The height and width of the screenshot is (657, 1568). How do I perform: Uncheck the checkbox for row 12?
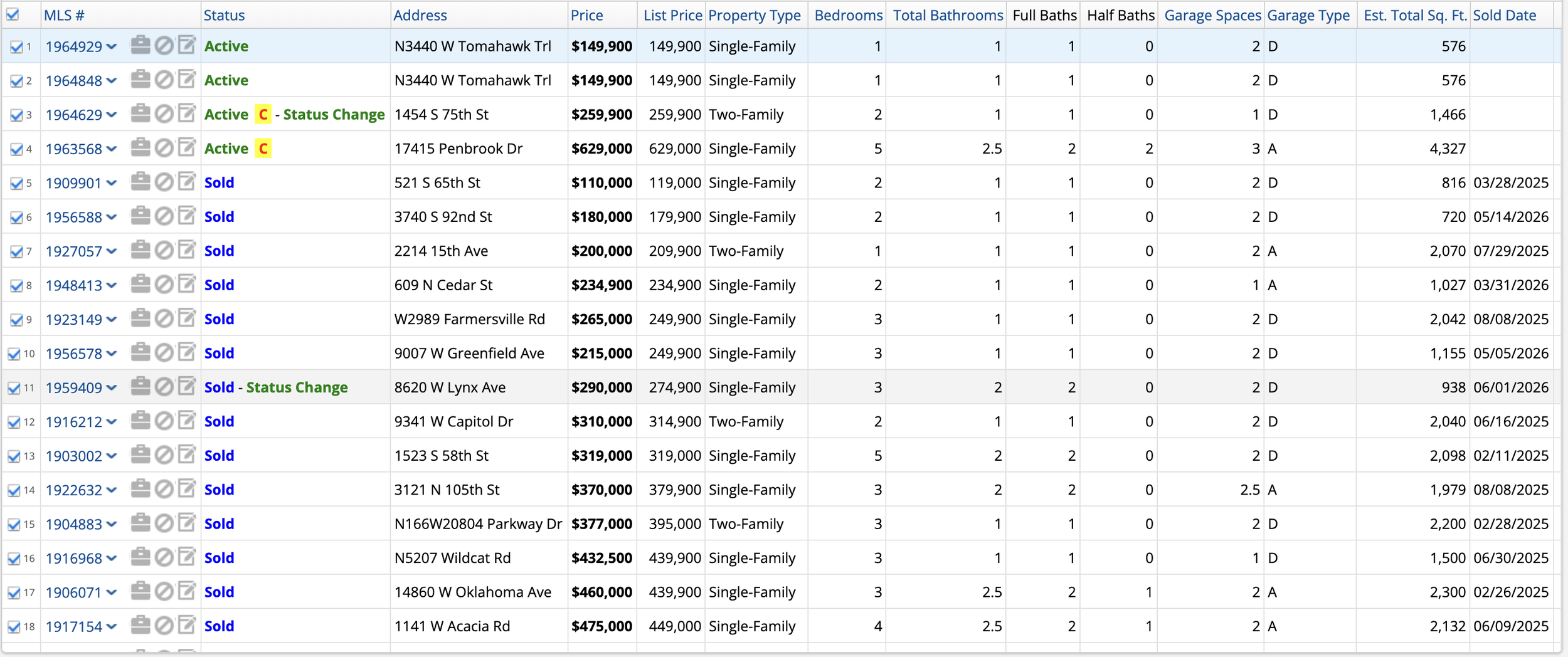pyautogui.click(x=14, y=422)
